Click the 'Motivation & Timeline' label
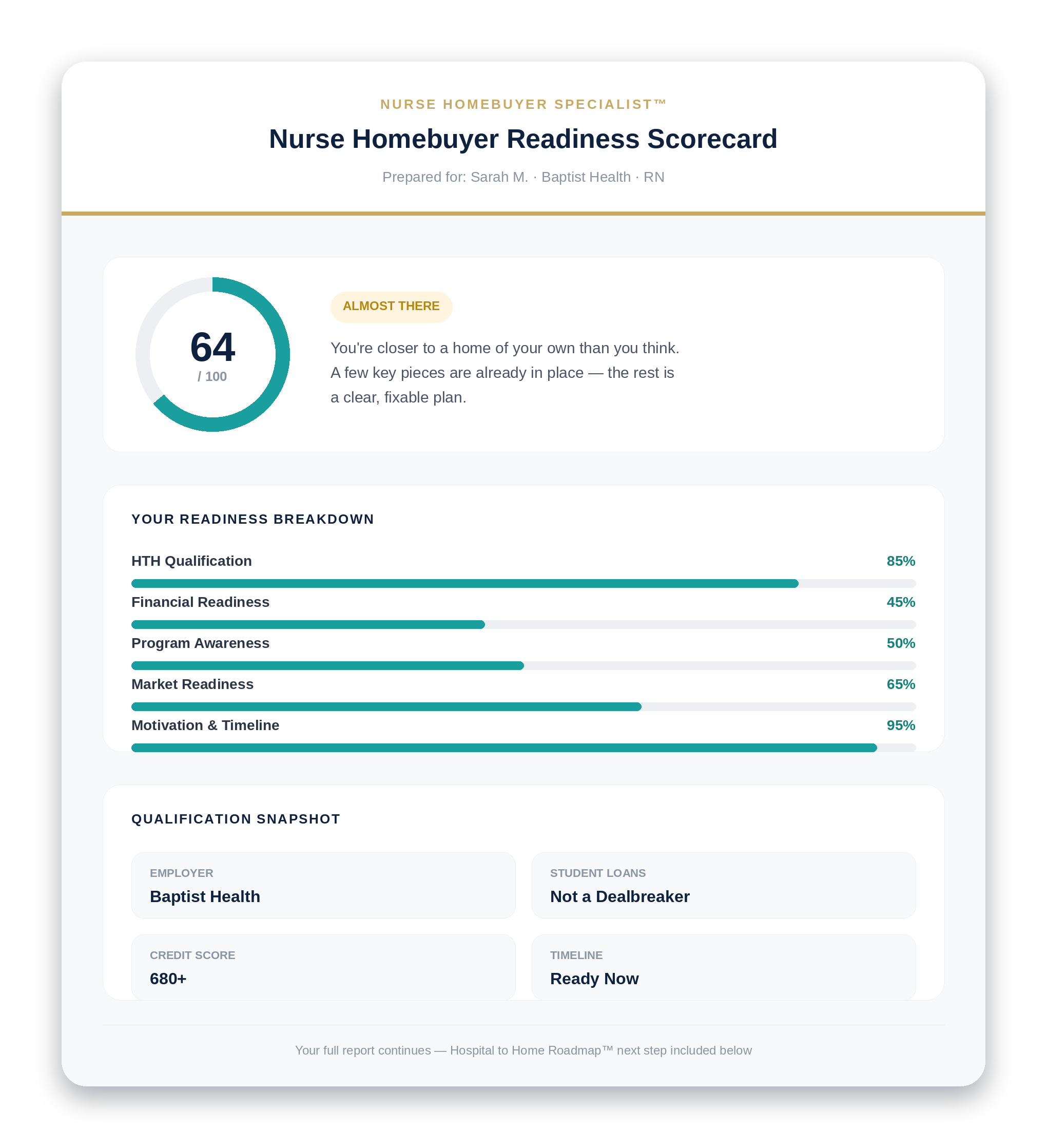This screenshot has height=1148, width=1047. [205, 725]
